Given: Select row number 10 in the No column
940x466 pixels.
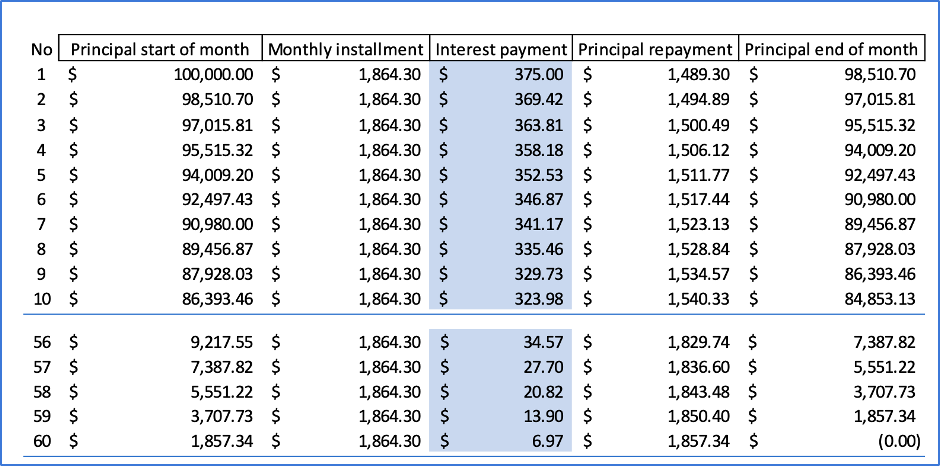Looking at the screenshot, I should tap(41, 299).
